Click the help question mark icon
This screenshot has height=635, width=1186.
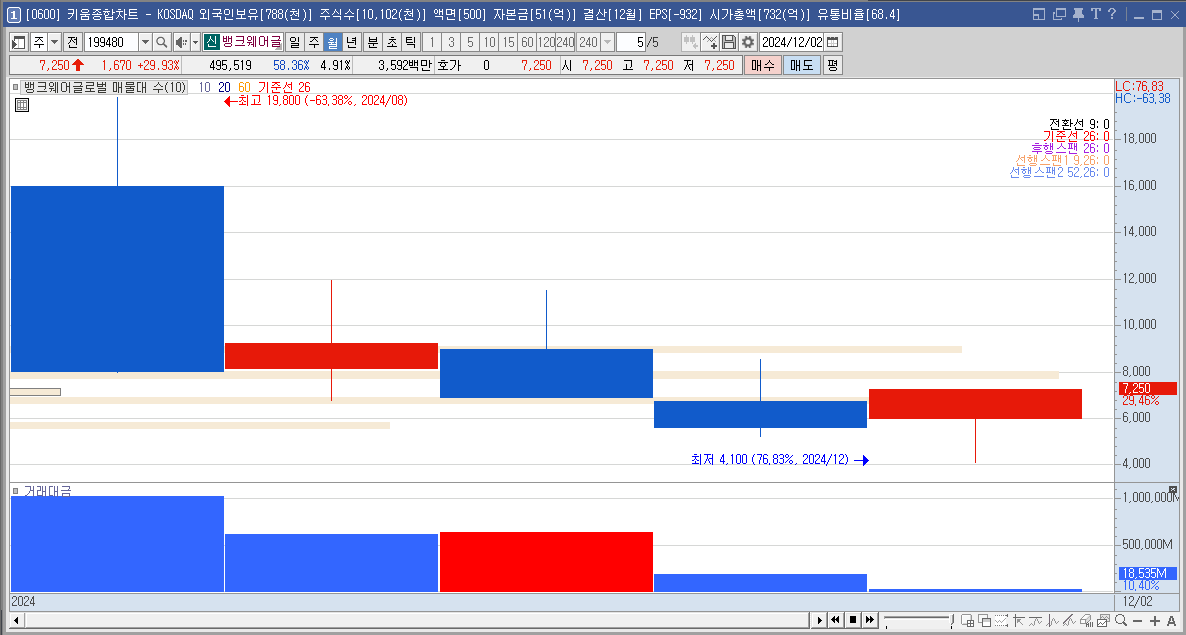[1111, 14]
